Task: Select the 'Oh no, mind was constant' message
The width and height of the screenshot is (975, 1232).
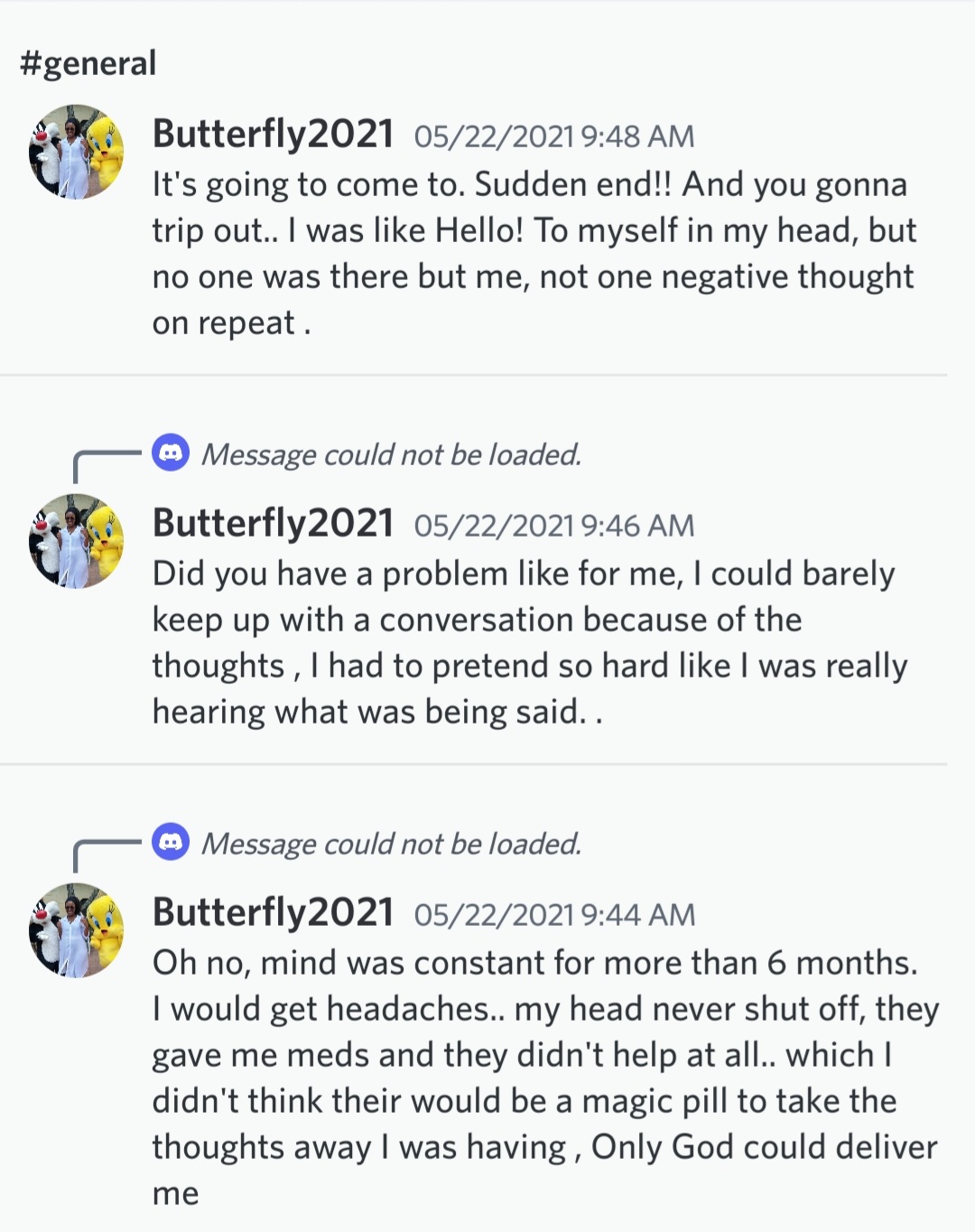Action: tap(542, 1077)
